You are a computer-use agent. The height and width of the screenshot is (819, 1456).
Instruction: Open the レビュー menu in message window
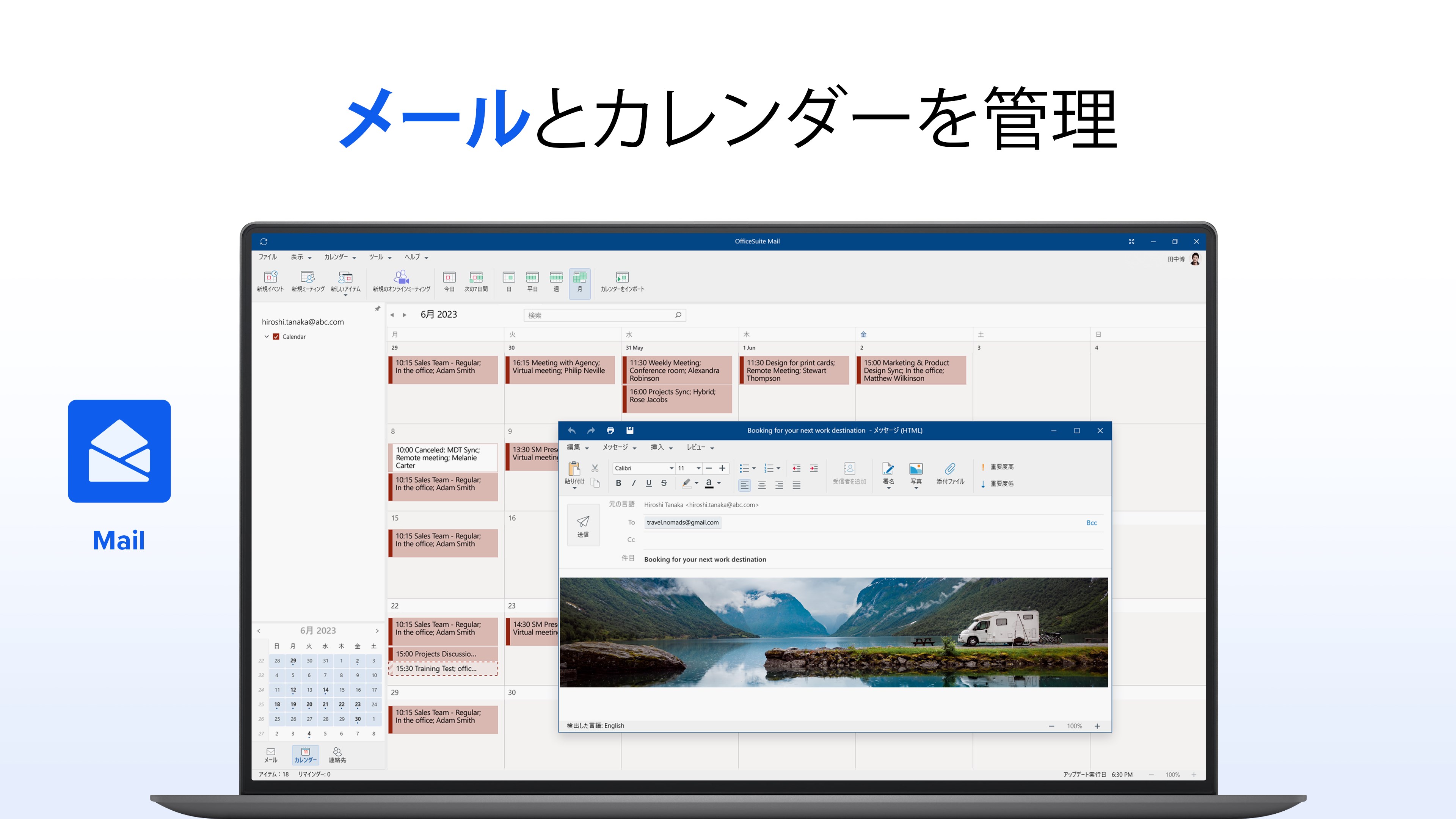[x=700, y=448]
